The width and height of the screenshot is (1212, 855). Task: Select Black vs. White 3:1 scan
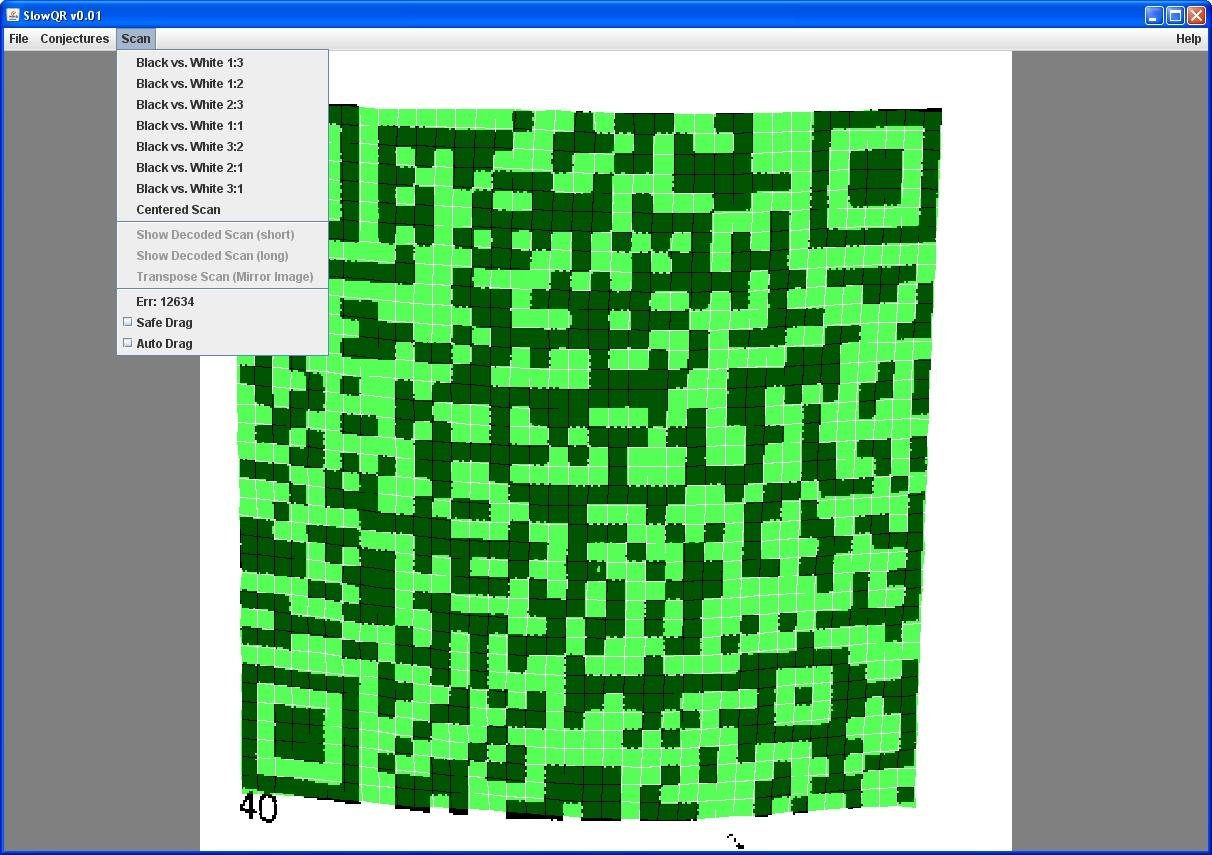(223, 189)
